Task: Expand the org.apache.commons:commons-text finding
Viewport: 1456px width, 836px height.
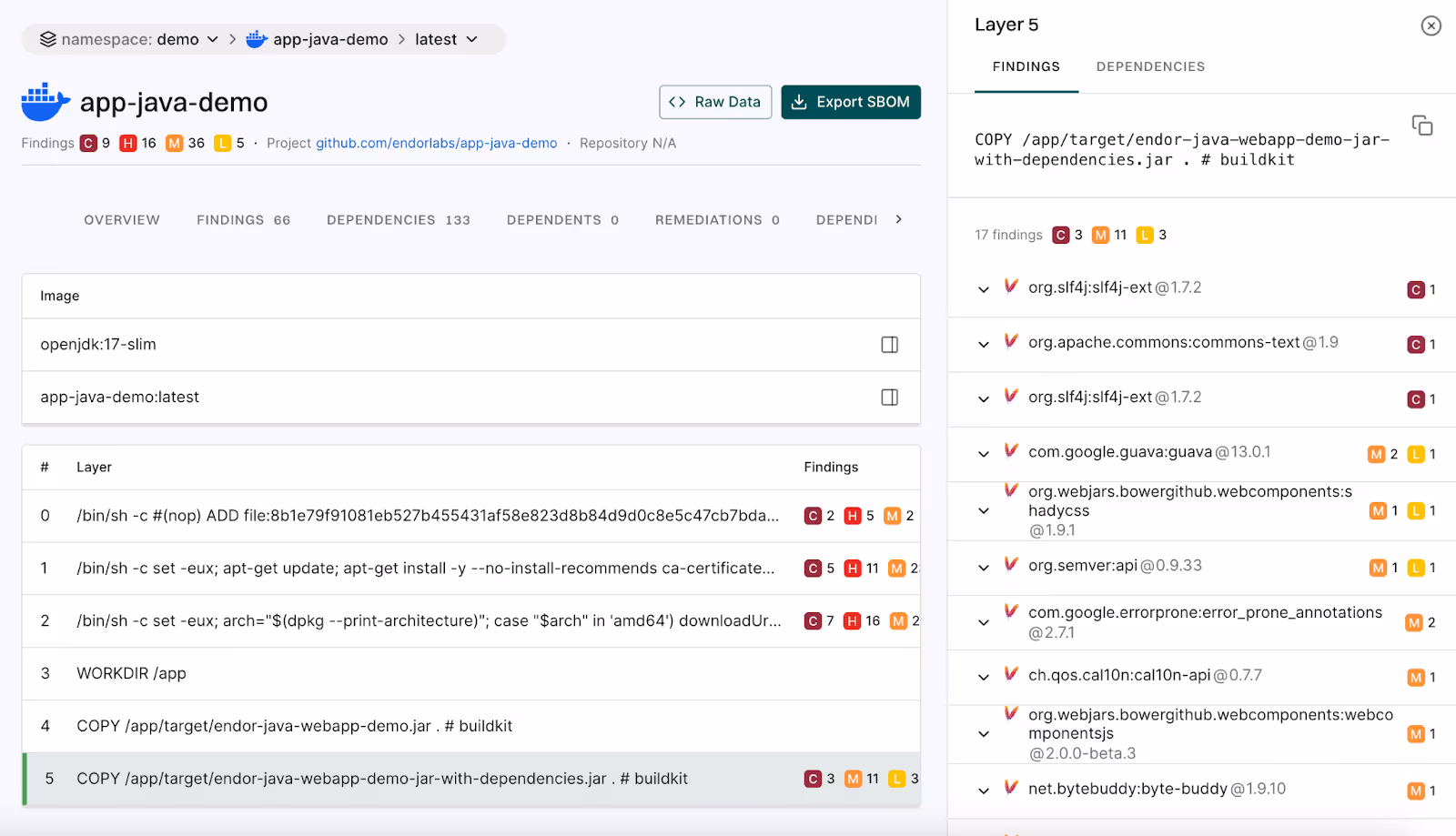Action: (x=984, y=345)
